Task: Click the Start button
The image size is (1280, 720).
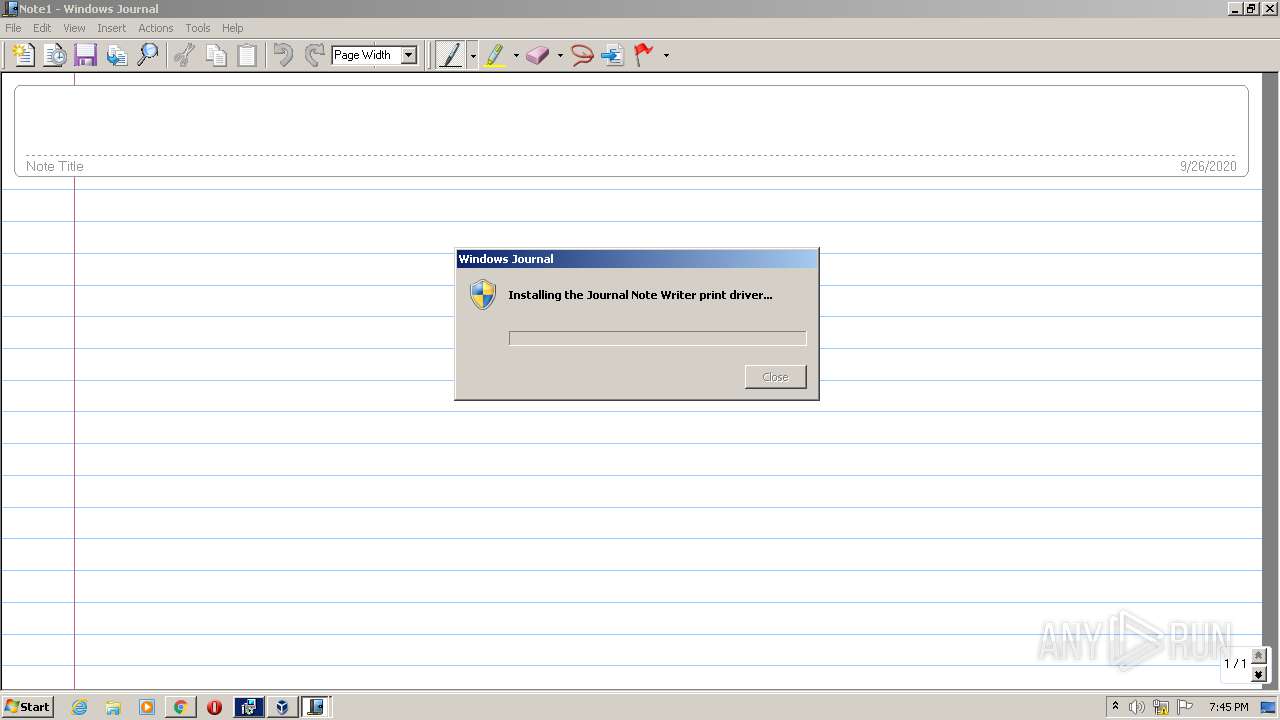Action: 27,707
